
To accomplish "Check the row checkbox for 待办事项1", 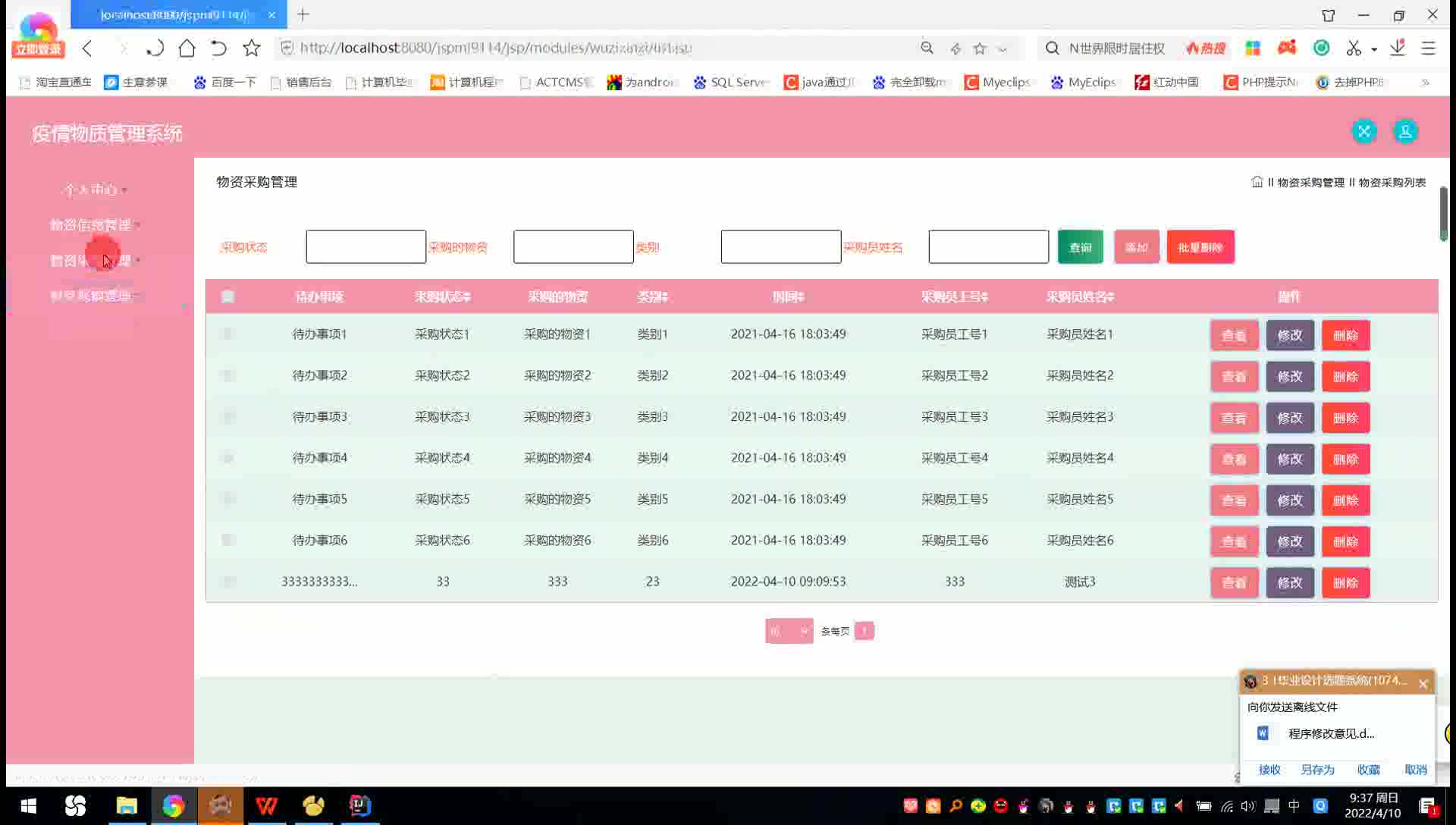I will (x=227, y=334).
